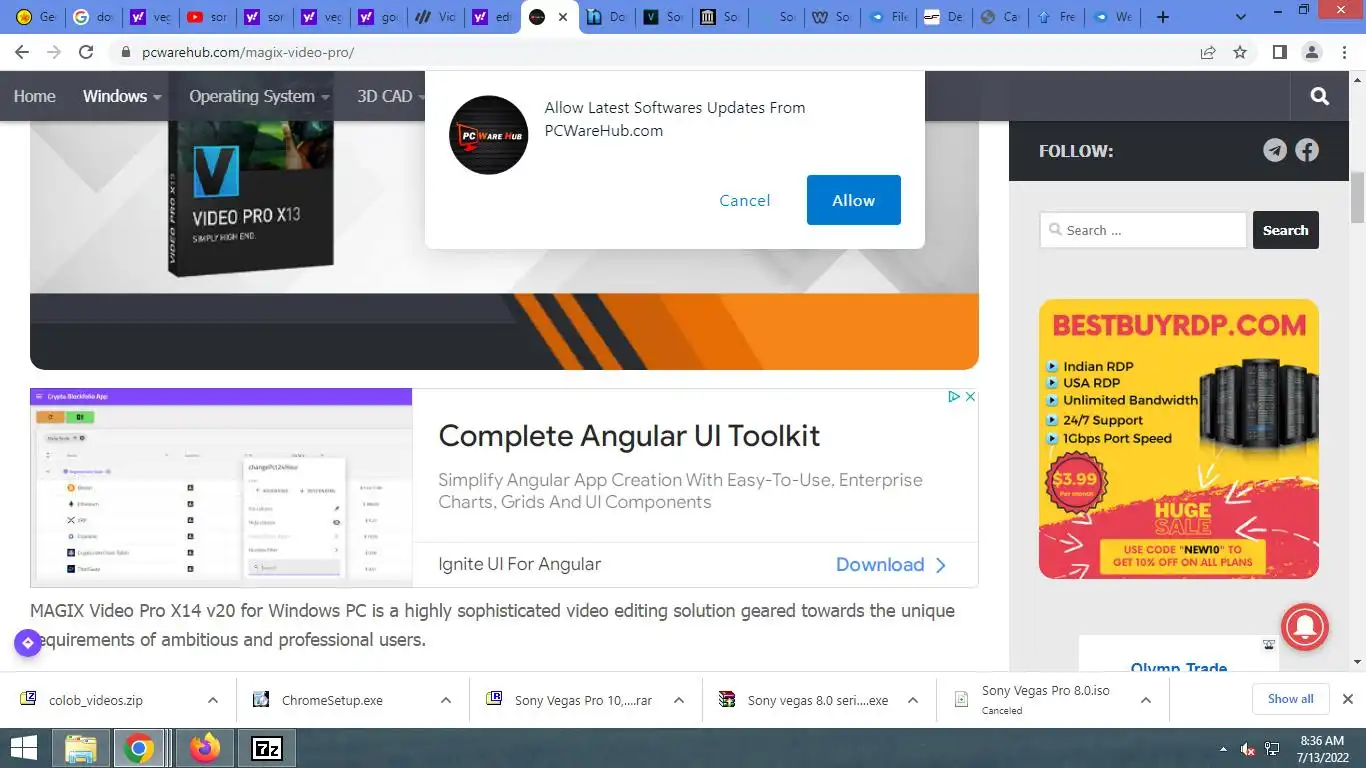This screenshot has width=1366, height=768.
Task: Open File Explorer from the taskbar
Action: 80,748
